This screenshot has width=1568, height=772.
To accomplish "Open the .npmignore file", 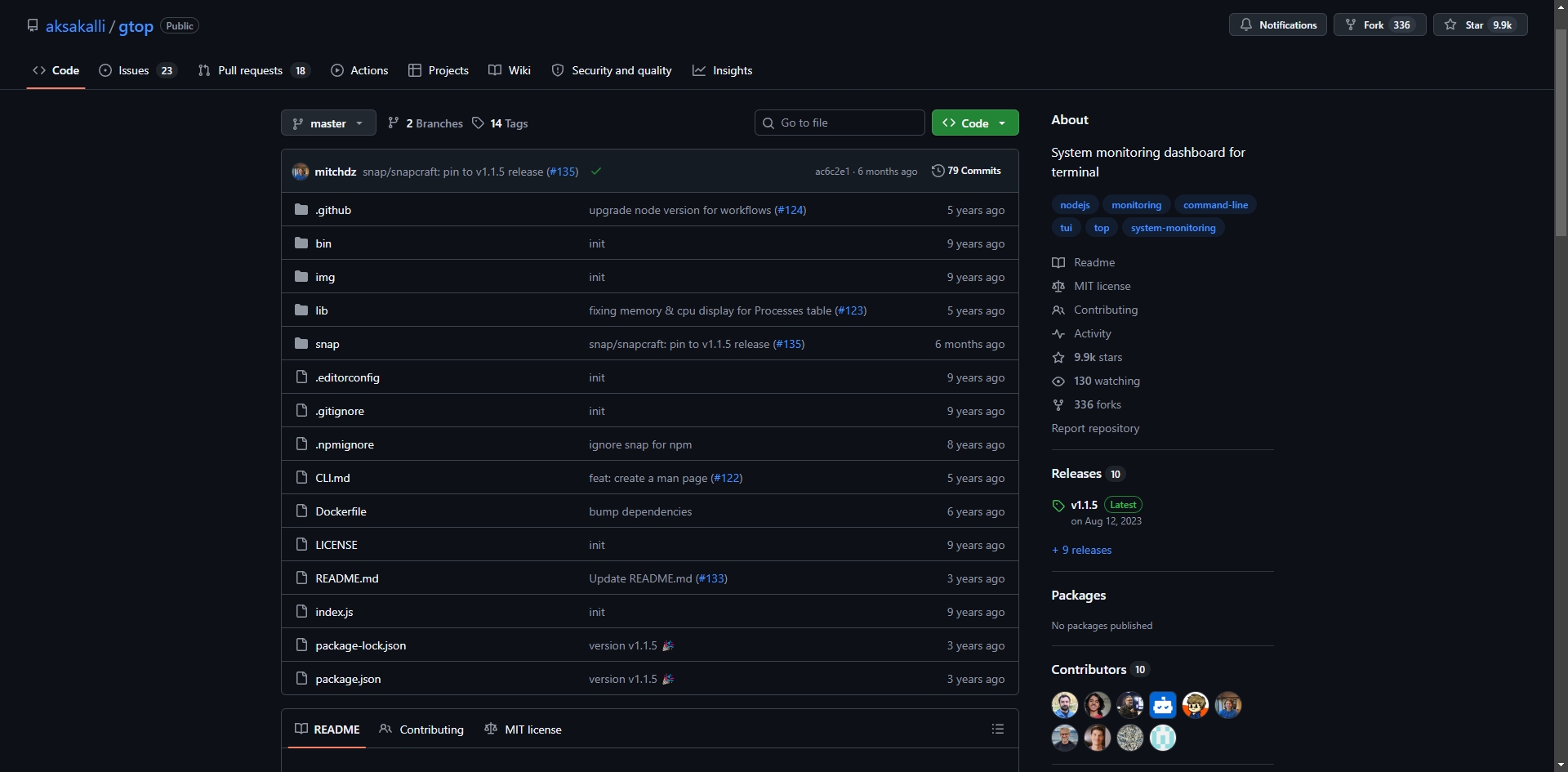I will click(x=345, y=444).
